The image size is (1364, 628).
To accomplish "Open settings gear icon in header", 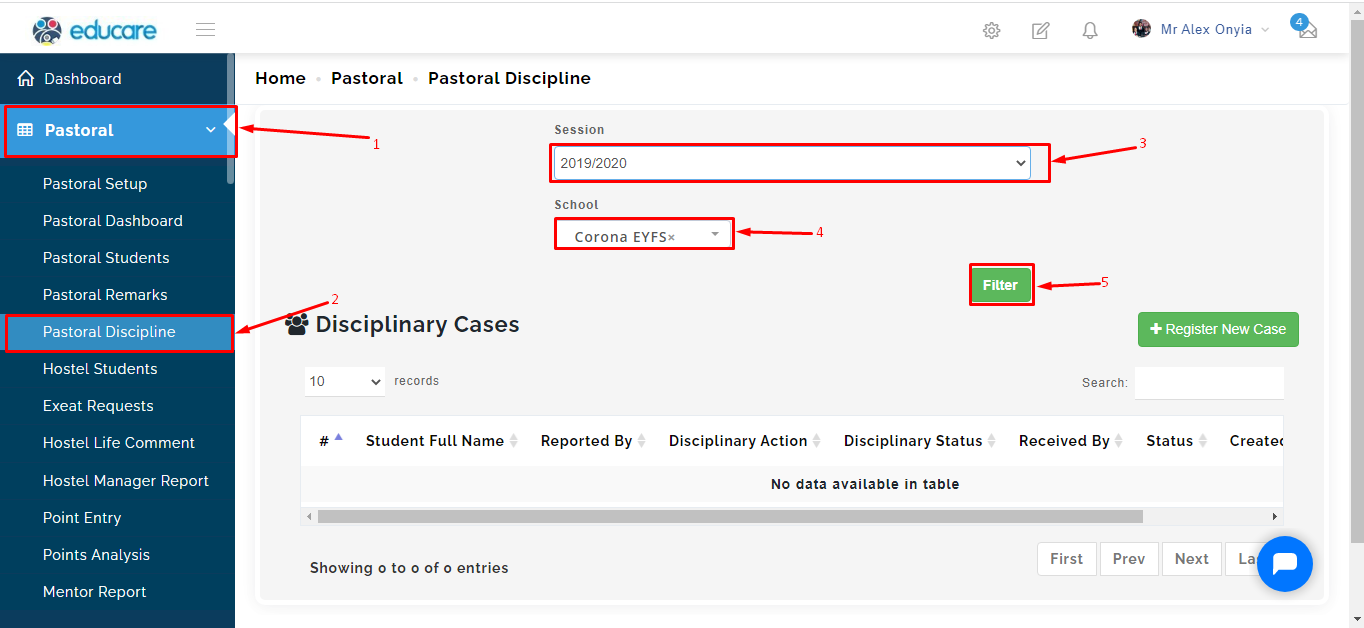I will tap(991, 30).
